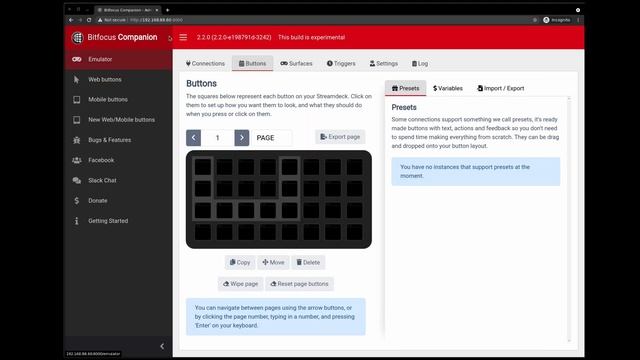This screenshot has width=640, height=360.
Task: Switch to the Surfaces tab
Action: [x=296, y=64]
